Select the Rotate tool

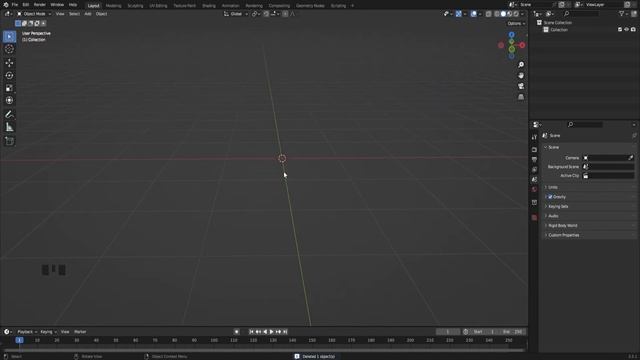[x=9, y=76]
